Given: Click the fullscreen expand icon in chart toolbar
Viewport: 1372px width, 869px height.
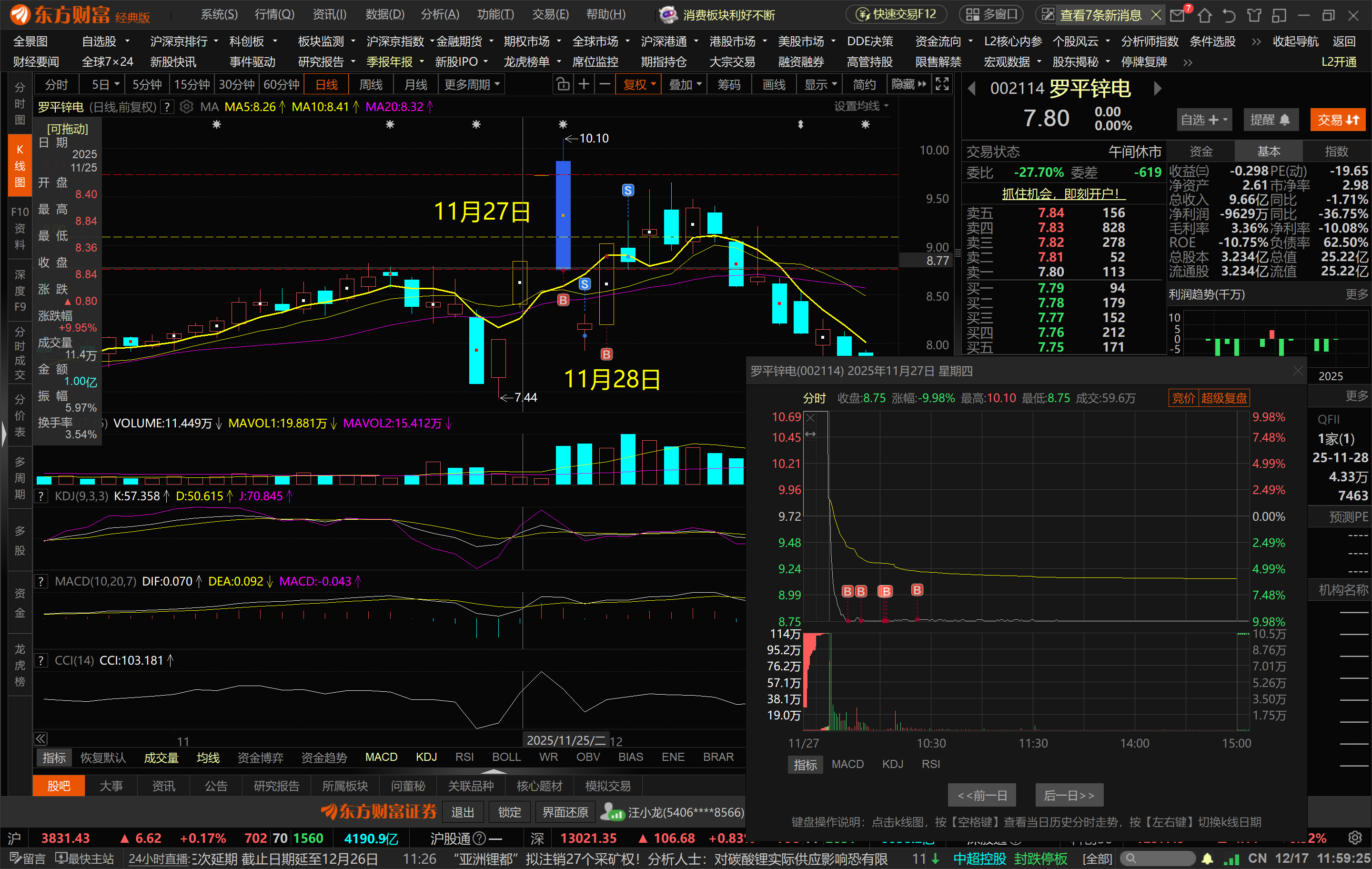Looking at the screenshot, I should 942,84.
